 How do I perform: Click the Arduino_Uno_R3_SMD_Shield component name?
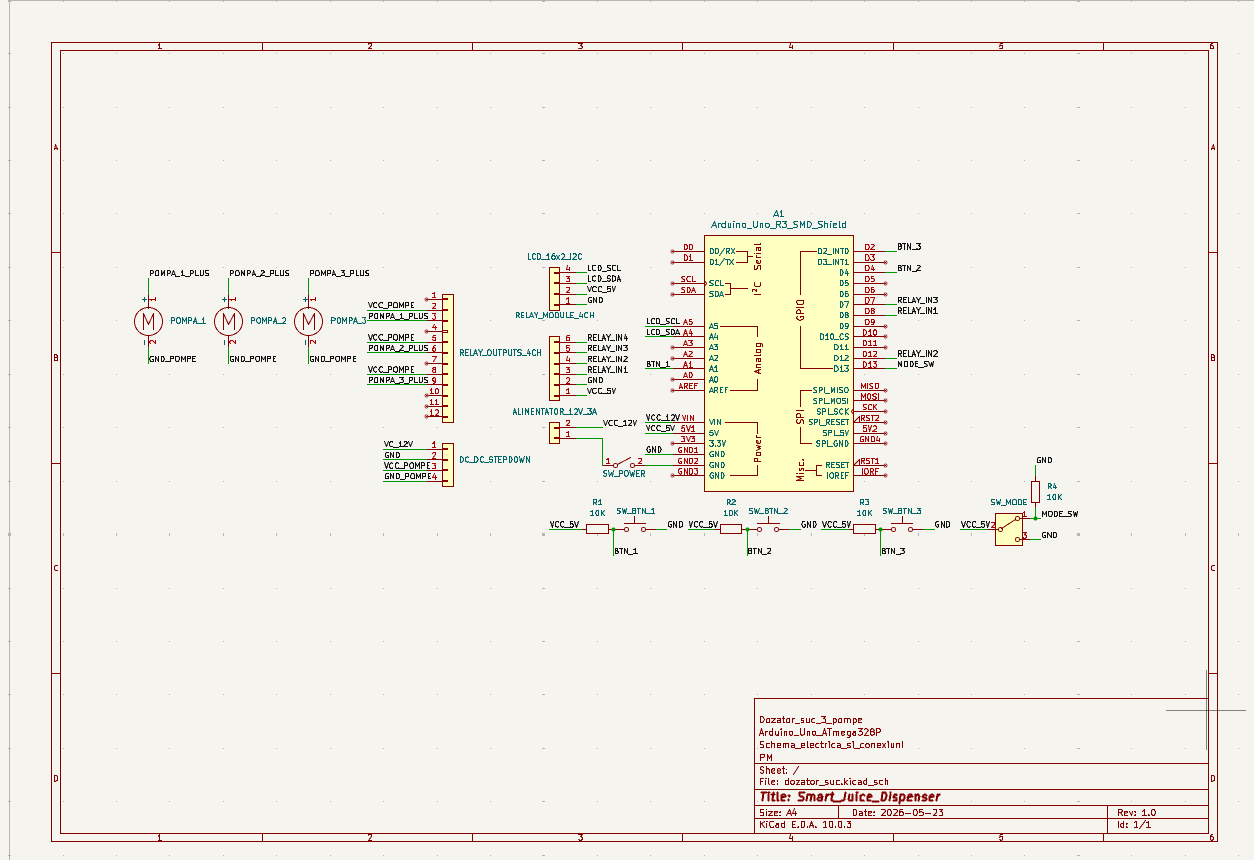coord(778,224)
